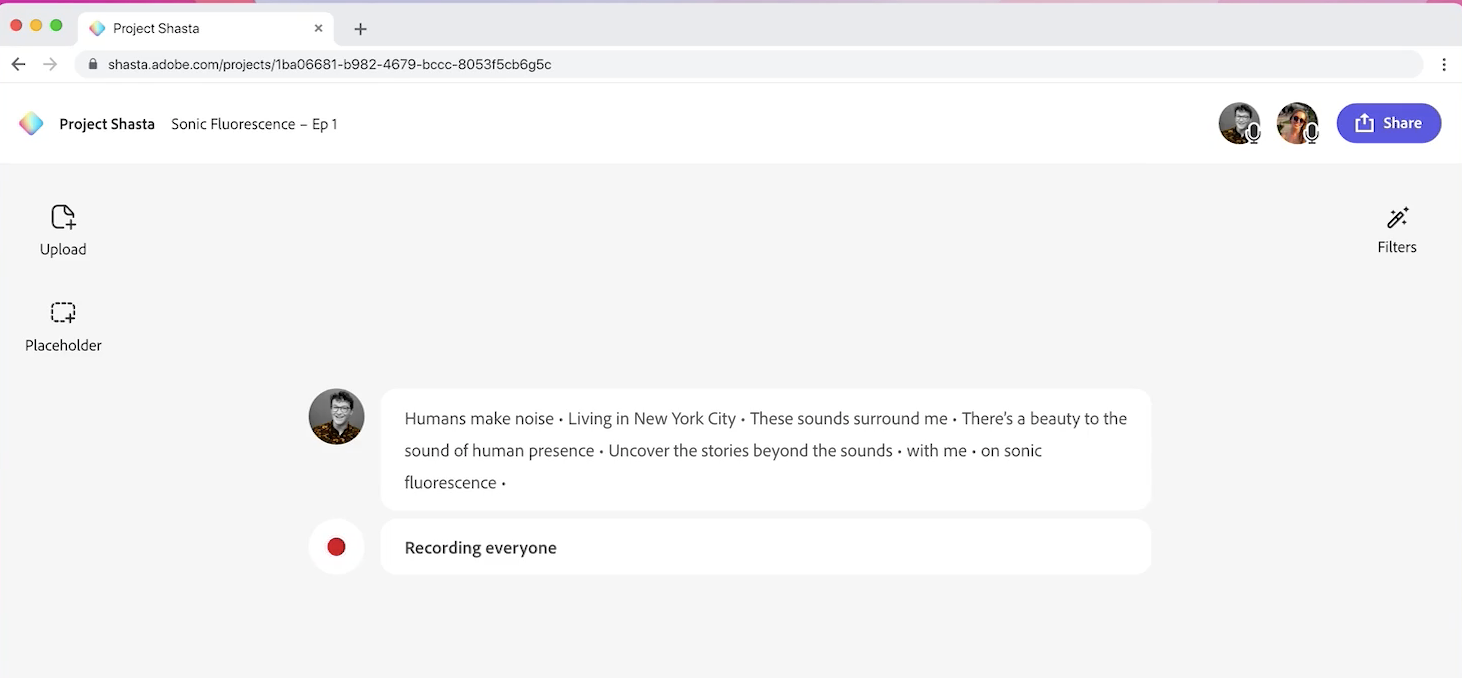Go back using the browser back arrow
The width and height of the screenshot is (1462, 678).
[18, 64]
